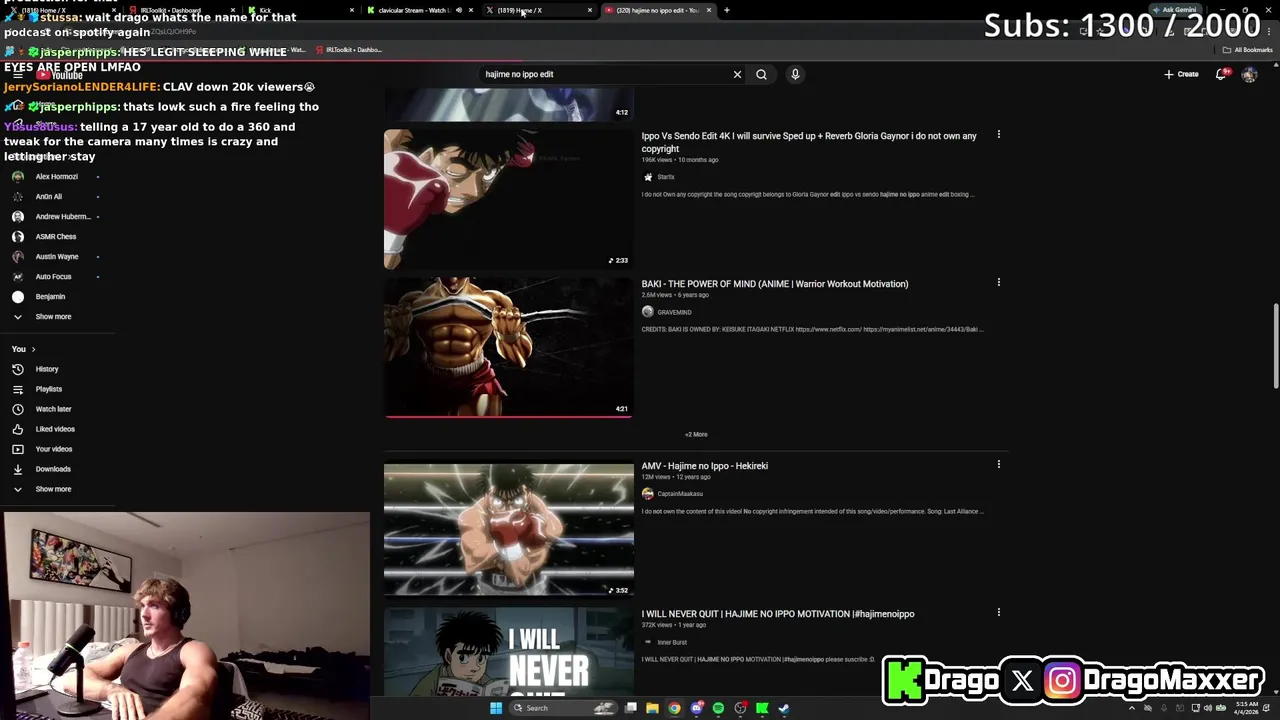
Task: Open IRLToolkit Dashboard bookmark
Action: click(x=351, y=49)
